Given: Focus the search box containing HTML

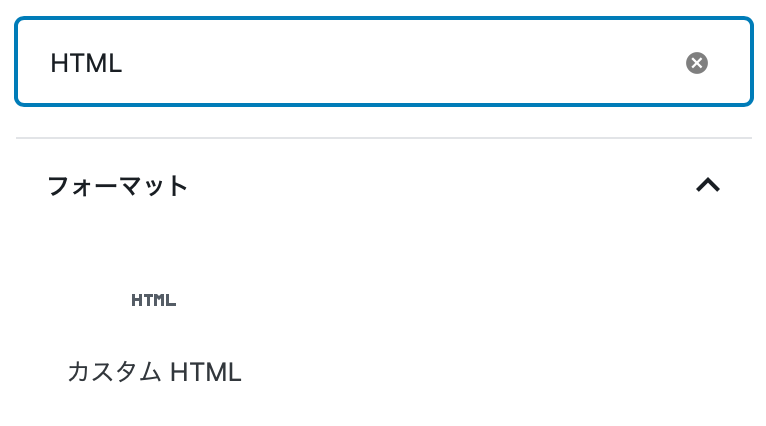Looking at the screenshot, I should (384, 62).
